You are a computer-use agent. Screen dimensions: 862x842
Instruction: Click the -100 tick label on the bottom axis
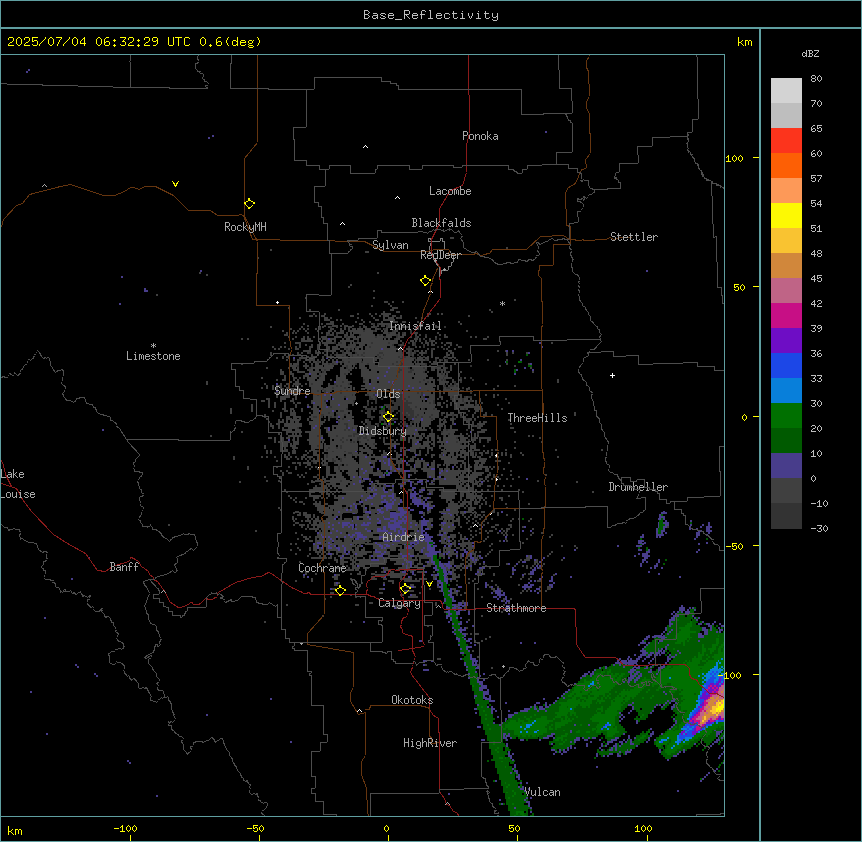(x=125, y=829)
